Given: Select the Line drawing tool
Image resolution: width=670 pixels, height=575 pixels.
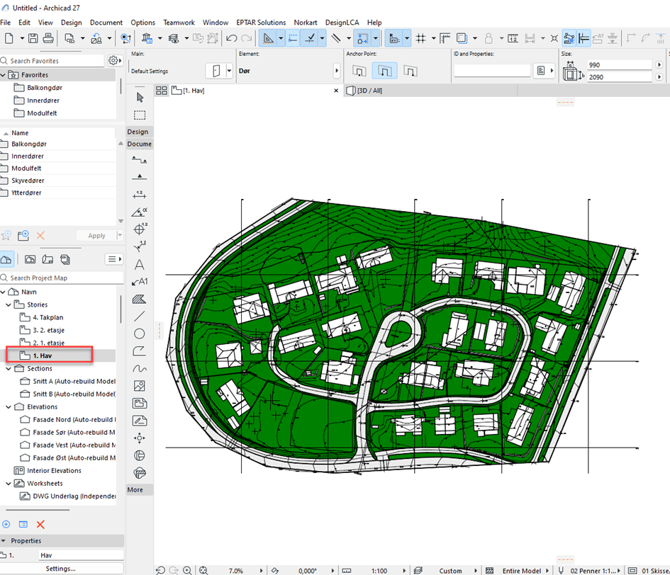Looking at the screenshot, I should 139,316.
